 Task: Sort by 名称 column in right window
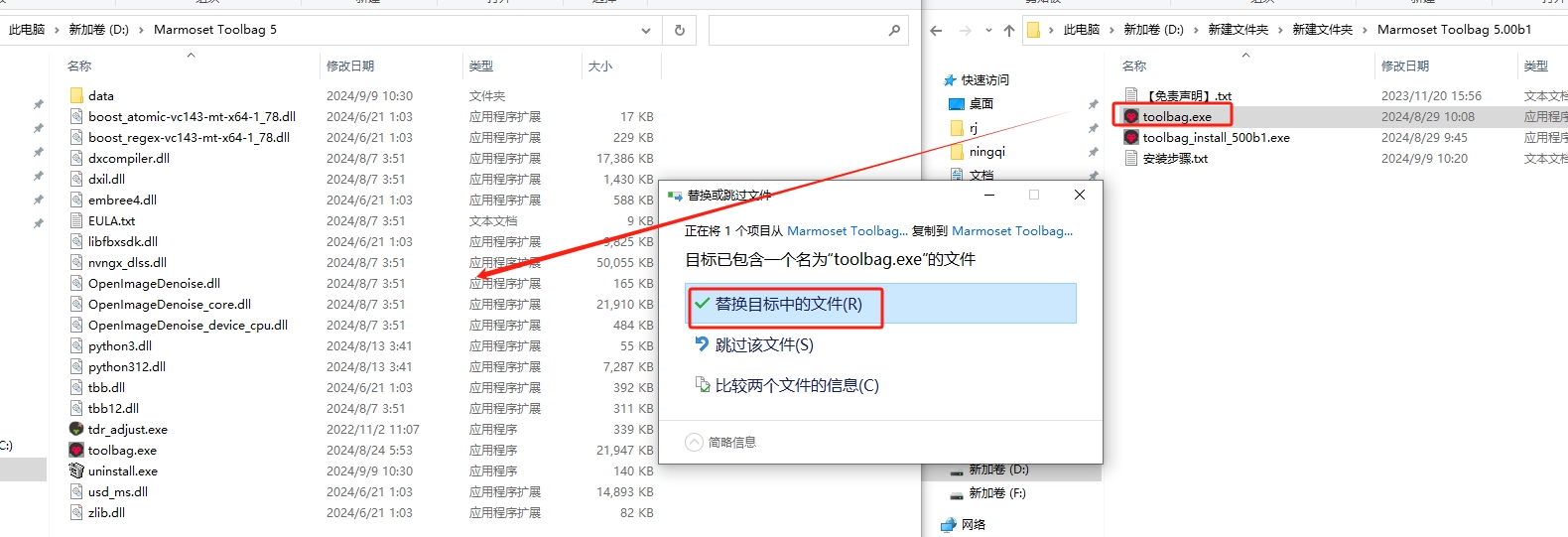tap(1134, 66)
